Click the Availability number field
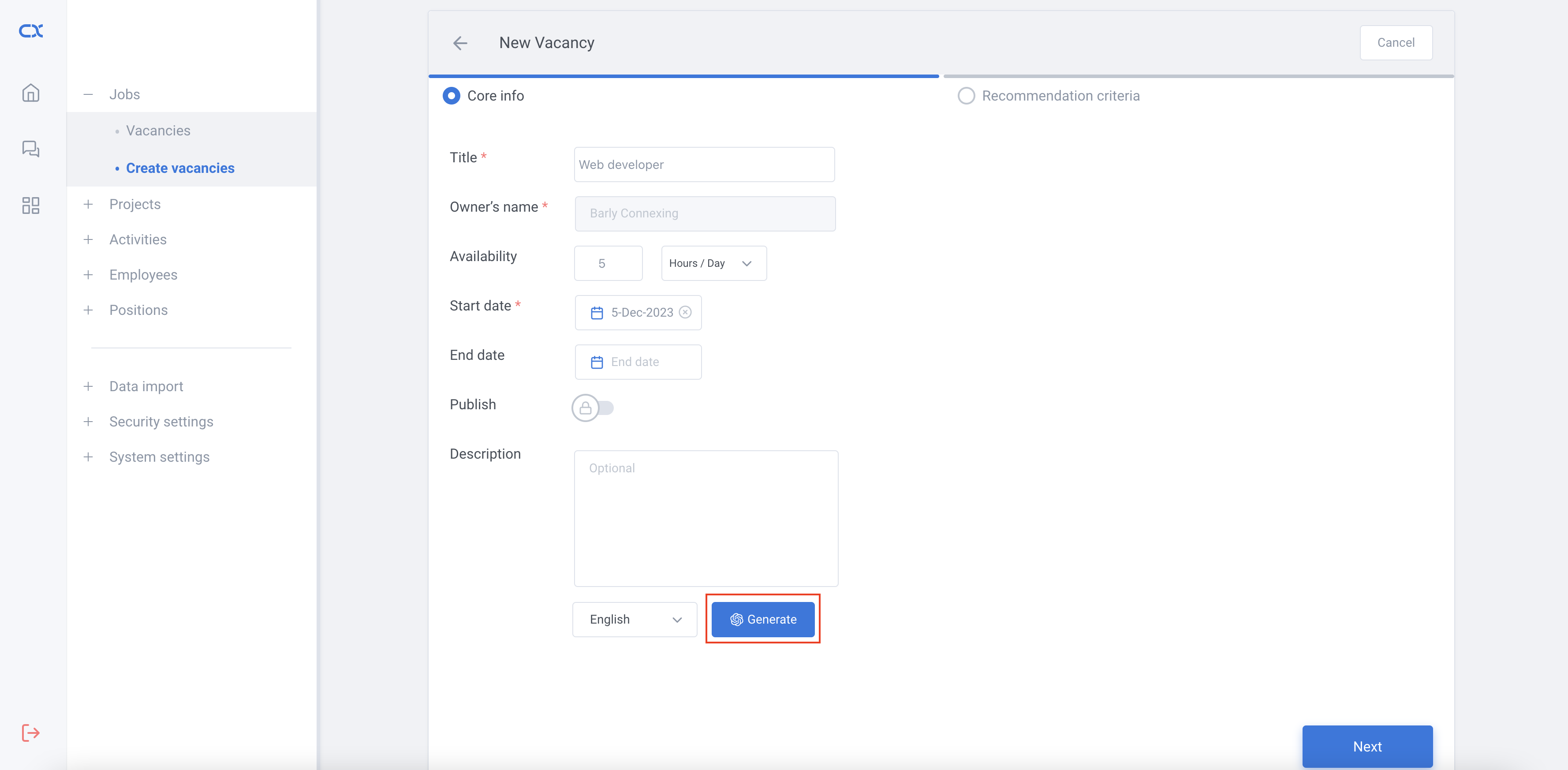 [x=608, y=263]
